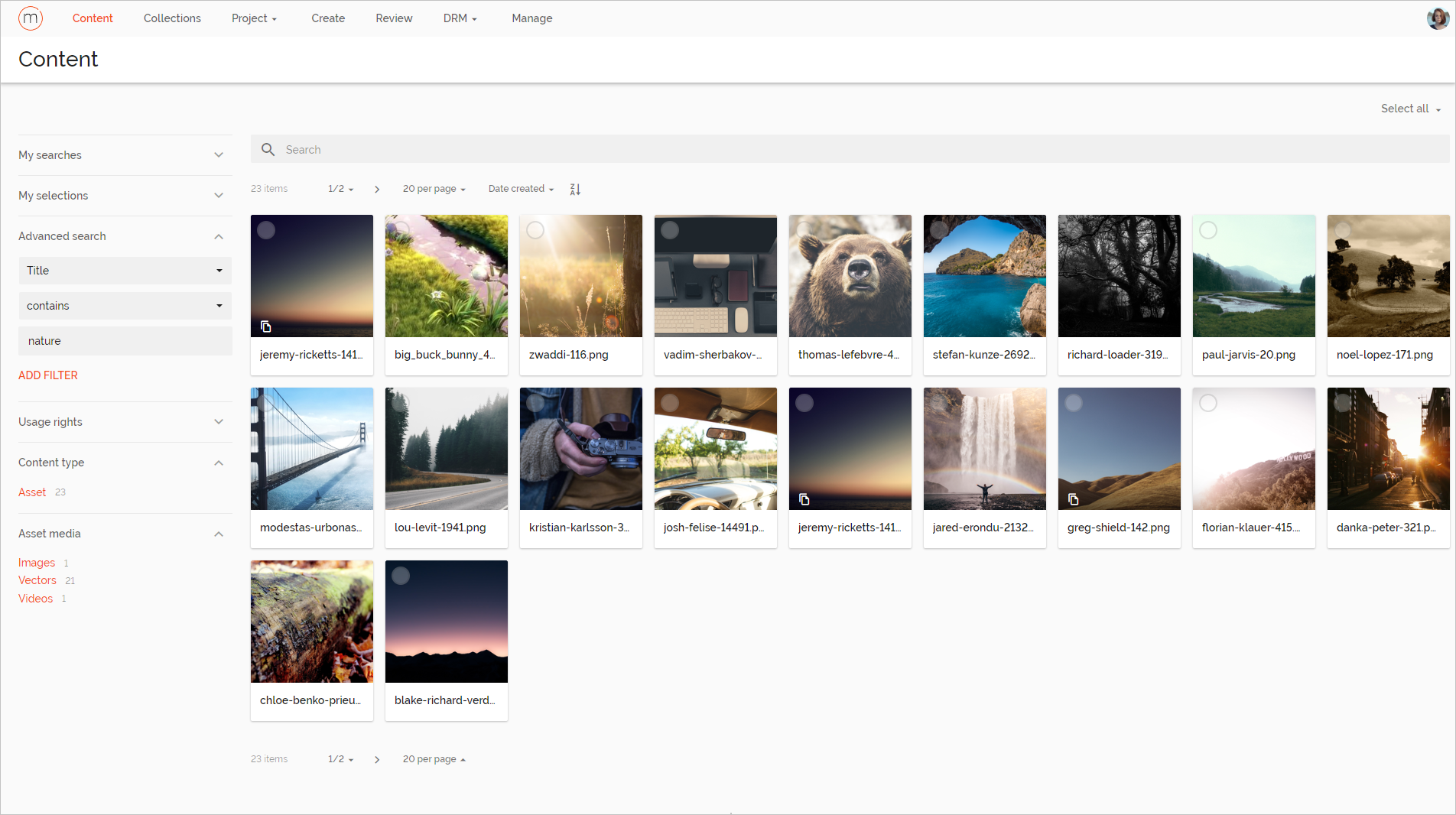Collapse the Advanced search section
Image resolution: width=1456 pixels, height=815 pixels.
(219, 236)
